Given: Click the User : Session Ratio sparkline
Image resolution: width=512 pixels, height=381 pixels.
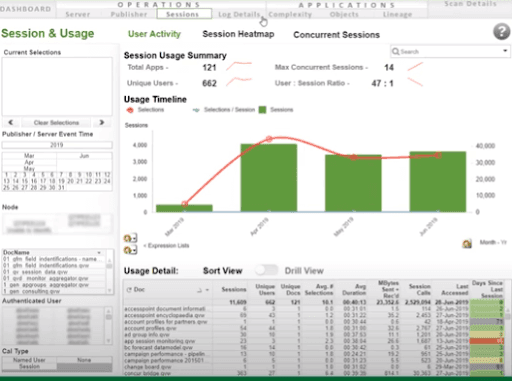Looking at the screenshot, I should tap(415, 82).
